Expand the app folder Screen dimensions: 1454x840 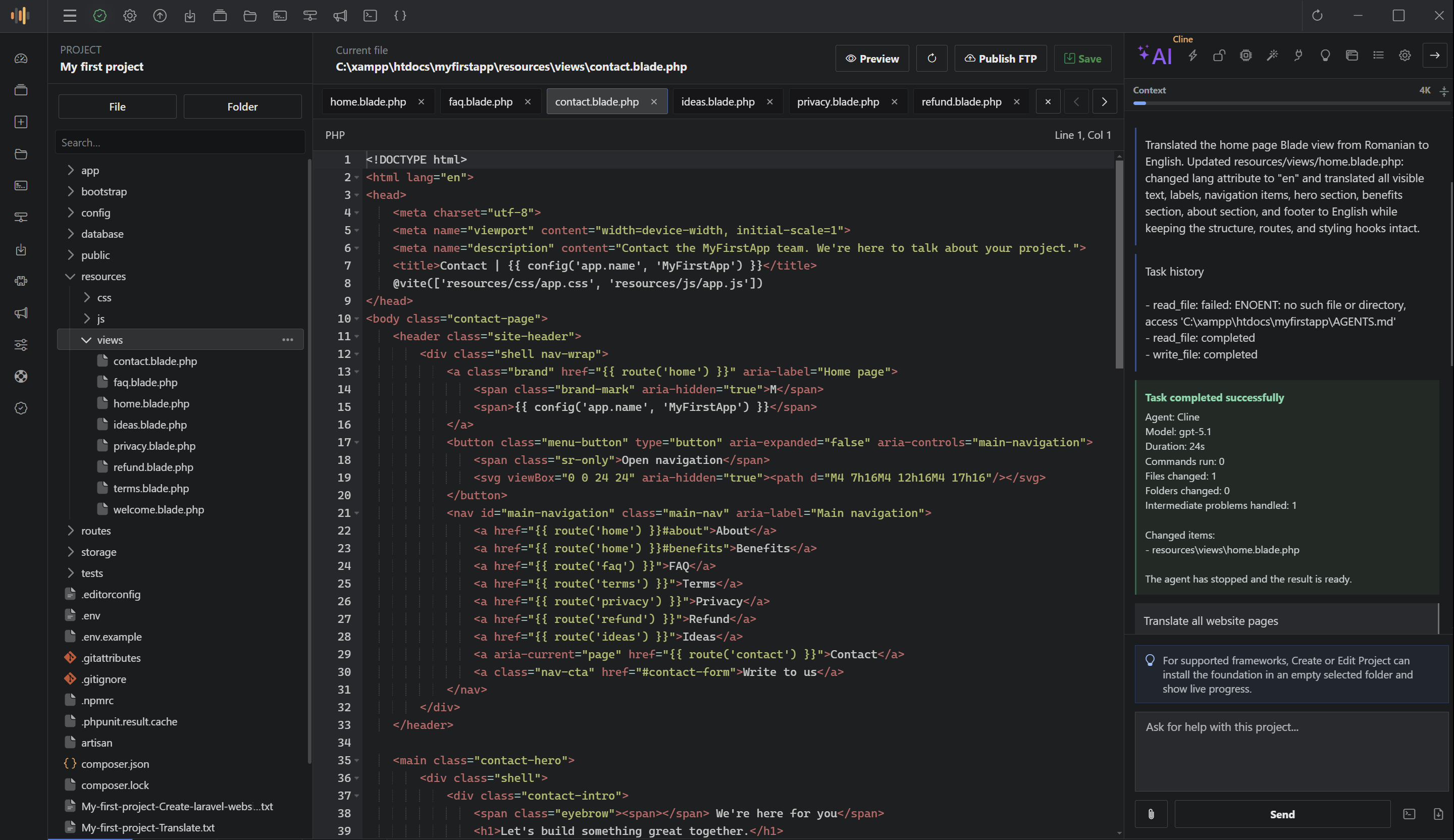70,170
